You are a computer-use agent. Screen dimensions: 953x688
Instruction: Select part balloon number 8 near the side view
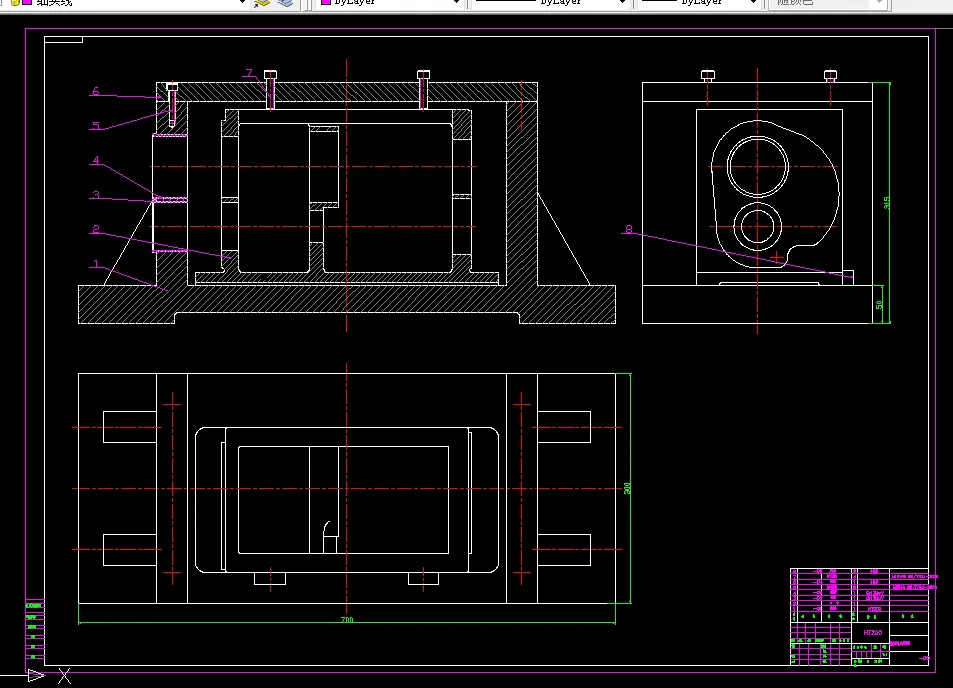(629, 229)
